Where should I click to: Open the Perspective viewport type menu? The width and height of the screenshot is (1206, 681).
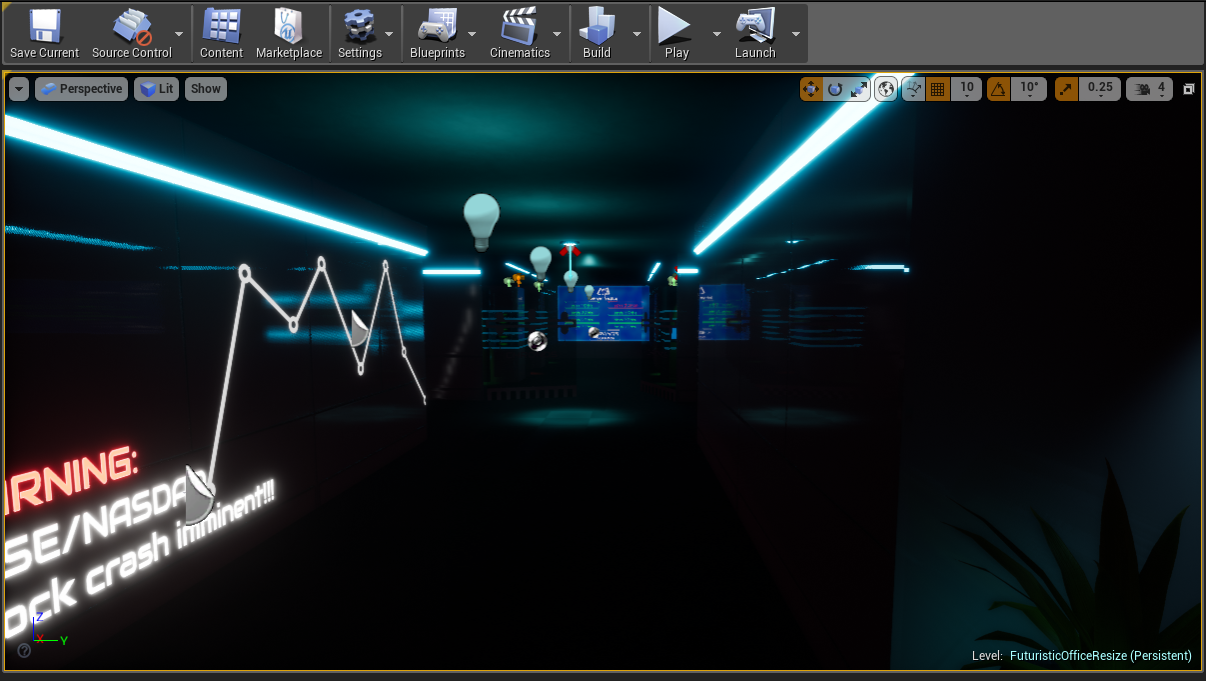click(81, 89)
